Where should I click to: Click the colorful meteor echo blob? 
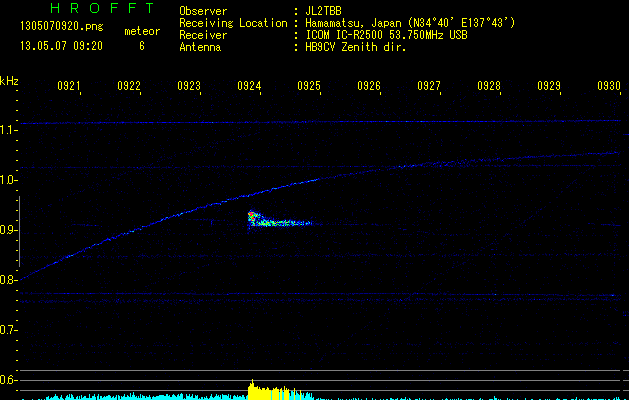tap(258, 219)
